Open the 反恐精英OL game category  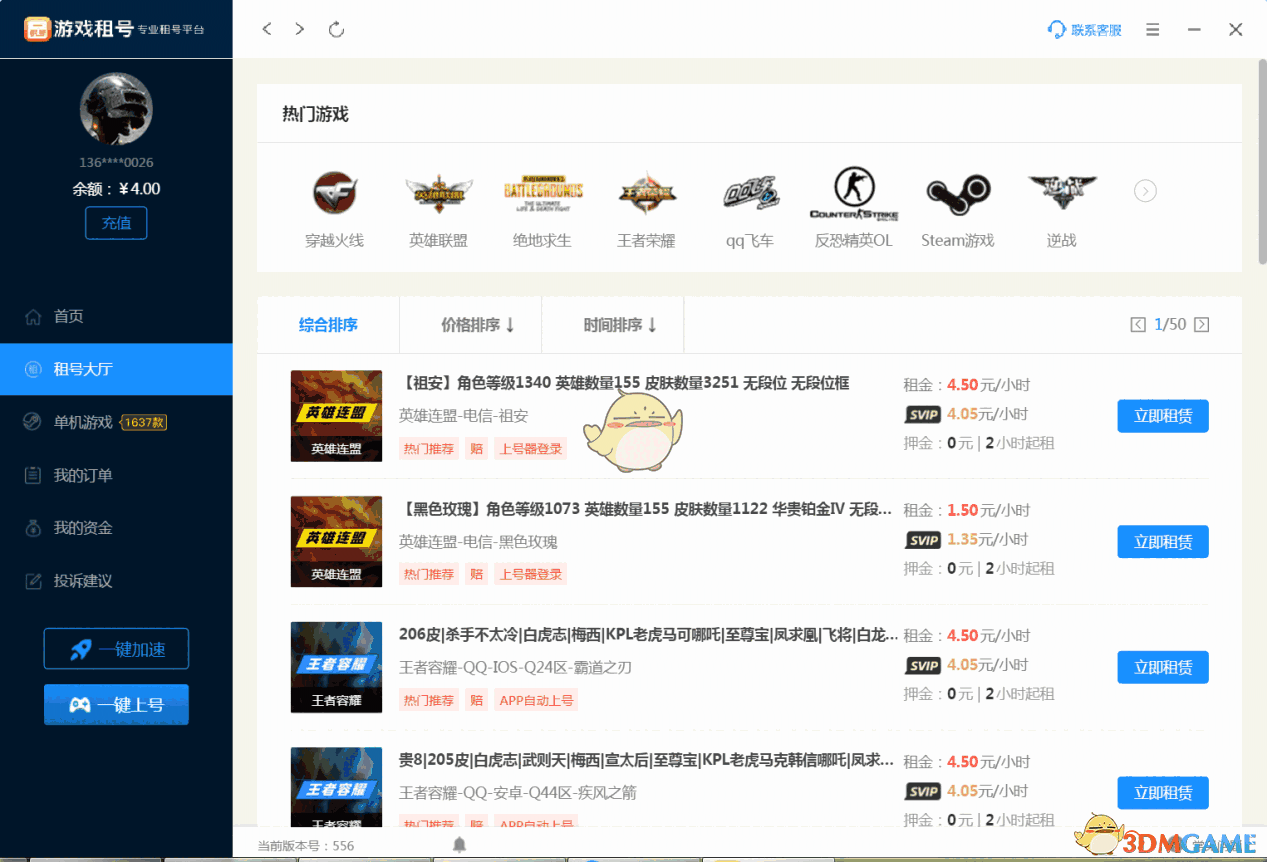pyautogui.click(x=853, y=193)
